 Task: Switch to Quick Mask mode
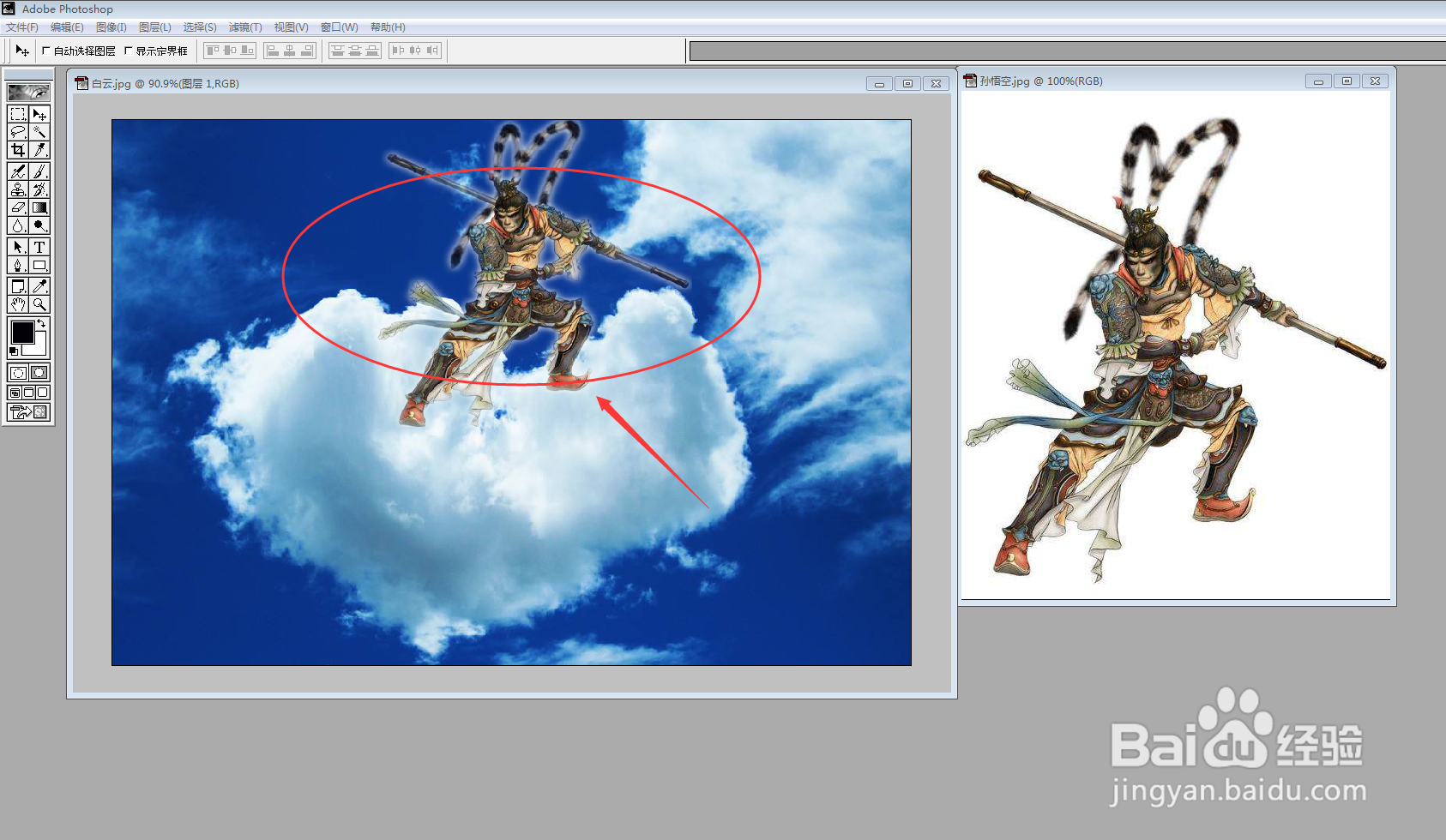point(39,373)
